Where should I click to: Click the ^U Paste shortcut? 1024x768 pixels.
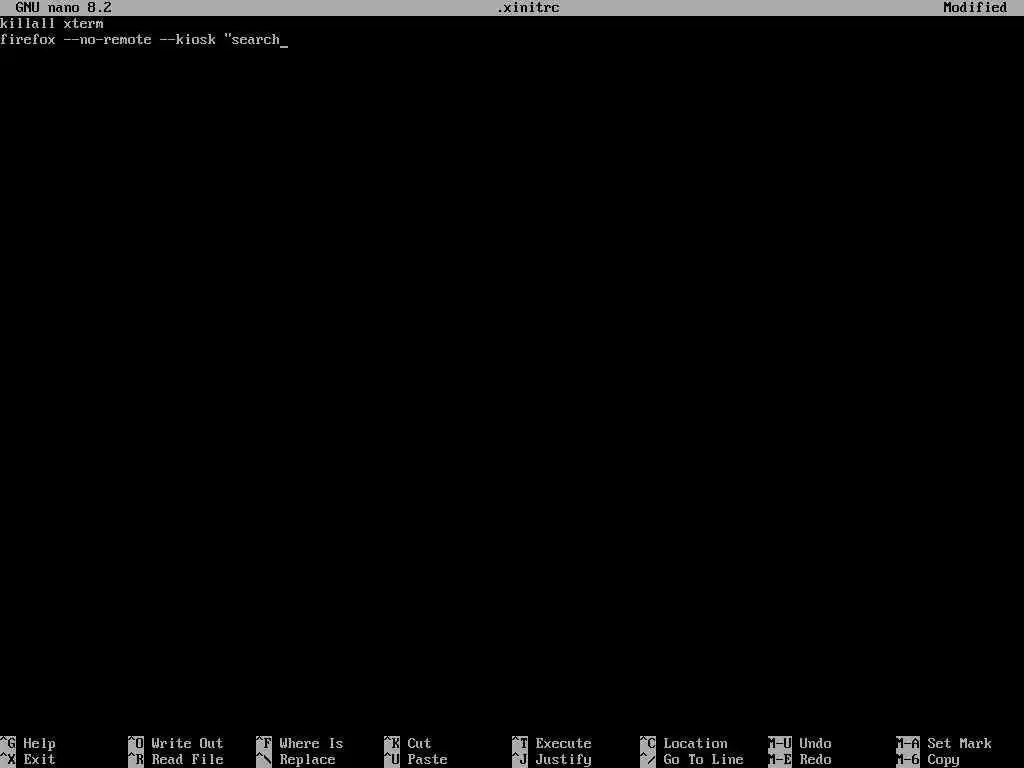pyautogui.click(x=416, y=760)
